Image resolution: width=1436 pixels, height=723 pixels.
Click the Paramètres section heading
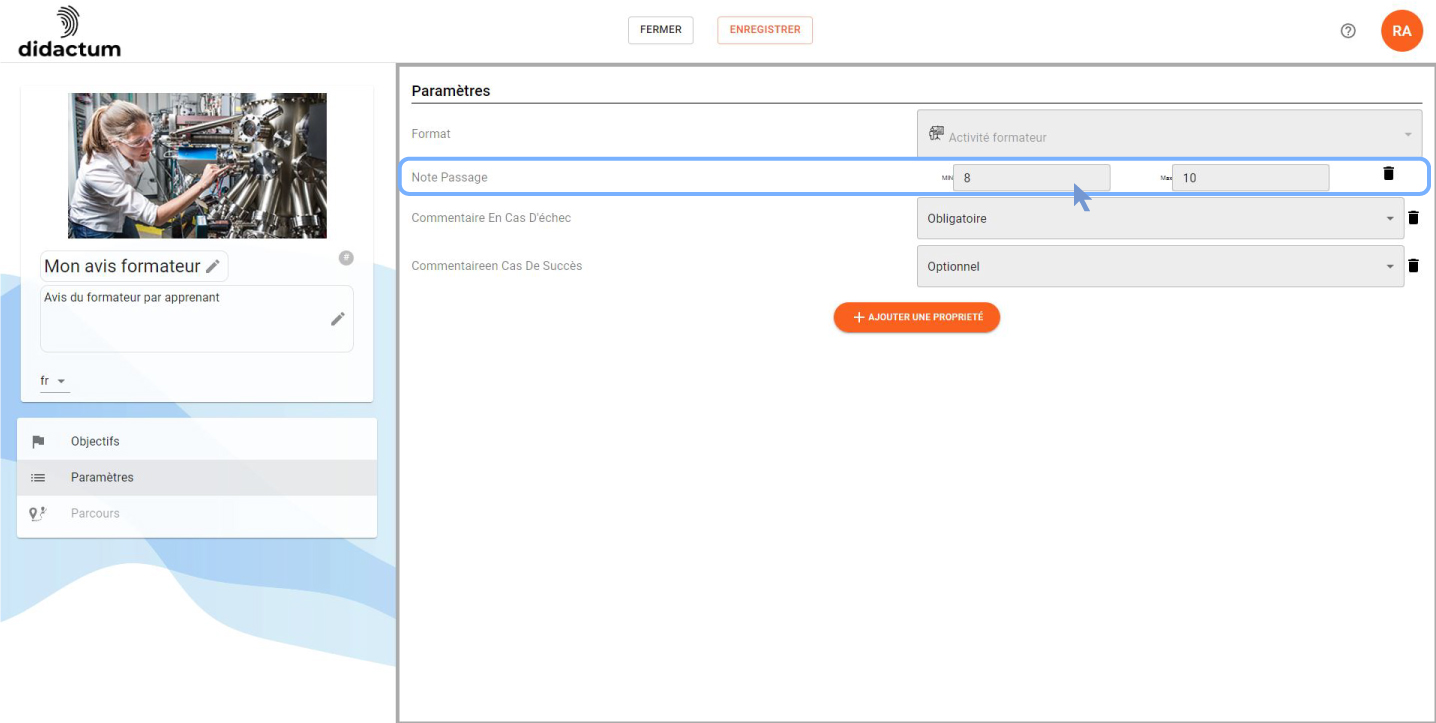tap(451, 91)
